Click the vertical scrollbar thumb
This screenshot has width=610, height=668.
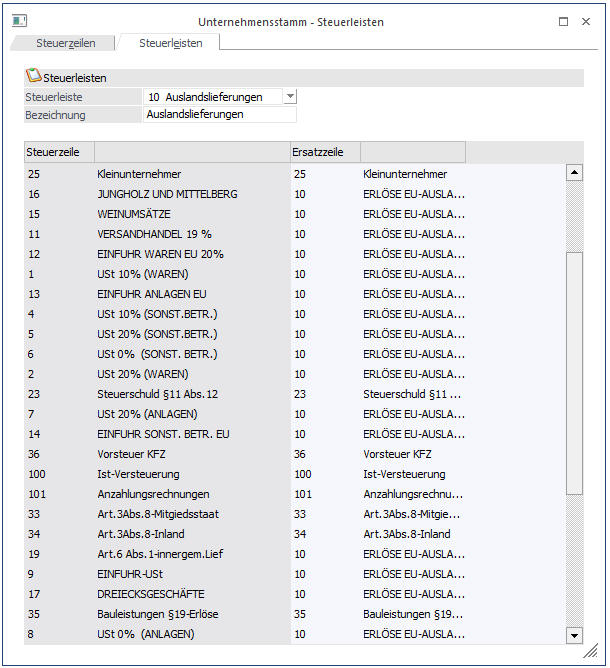(574, 370)
